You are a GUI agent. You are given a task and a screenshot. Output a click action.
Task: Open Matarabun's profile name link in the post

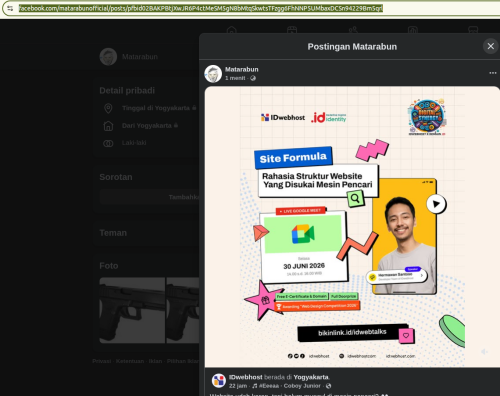pyautogui.click(x=242, y=69)
